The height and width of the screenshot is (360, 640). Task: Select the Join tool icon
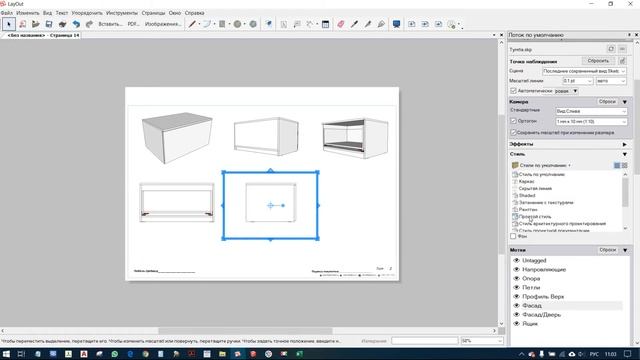(381, 24)
